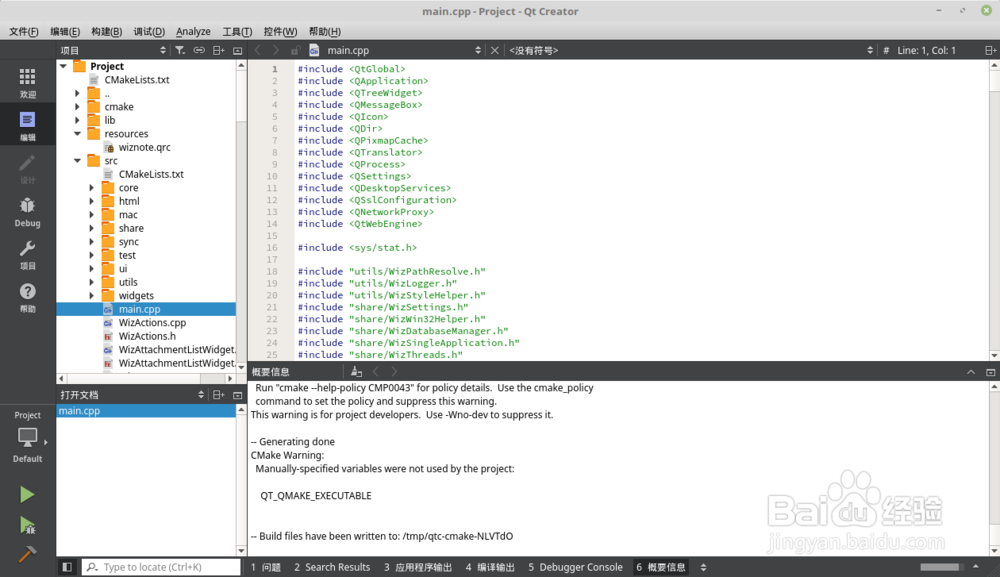Show the Compile Output pane
Image resolution: width=1000 pixels, height=577 pixels.
tap(490, 567)
